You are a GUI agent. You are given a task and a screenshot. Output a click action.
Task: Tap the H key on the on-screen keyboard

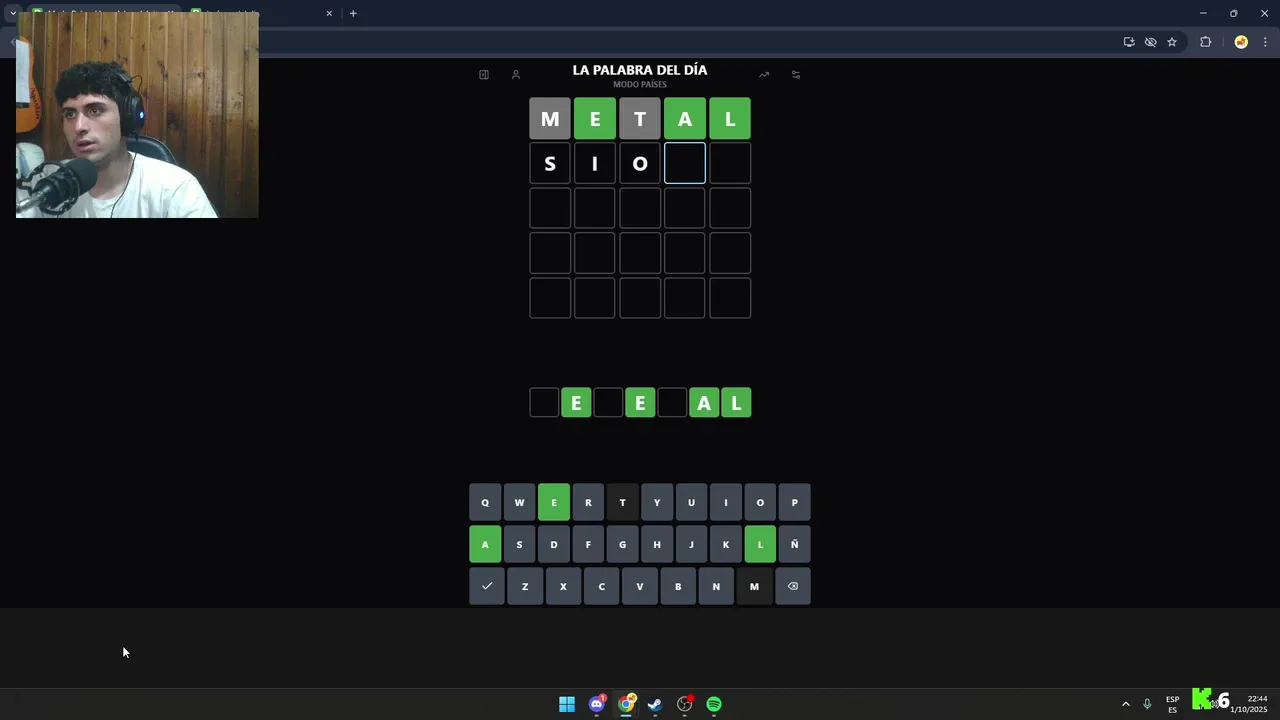pyautogui.click(x=657, y=544)
